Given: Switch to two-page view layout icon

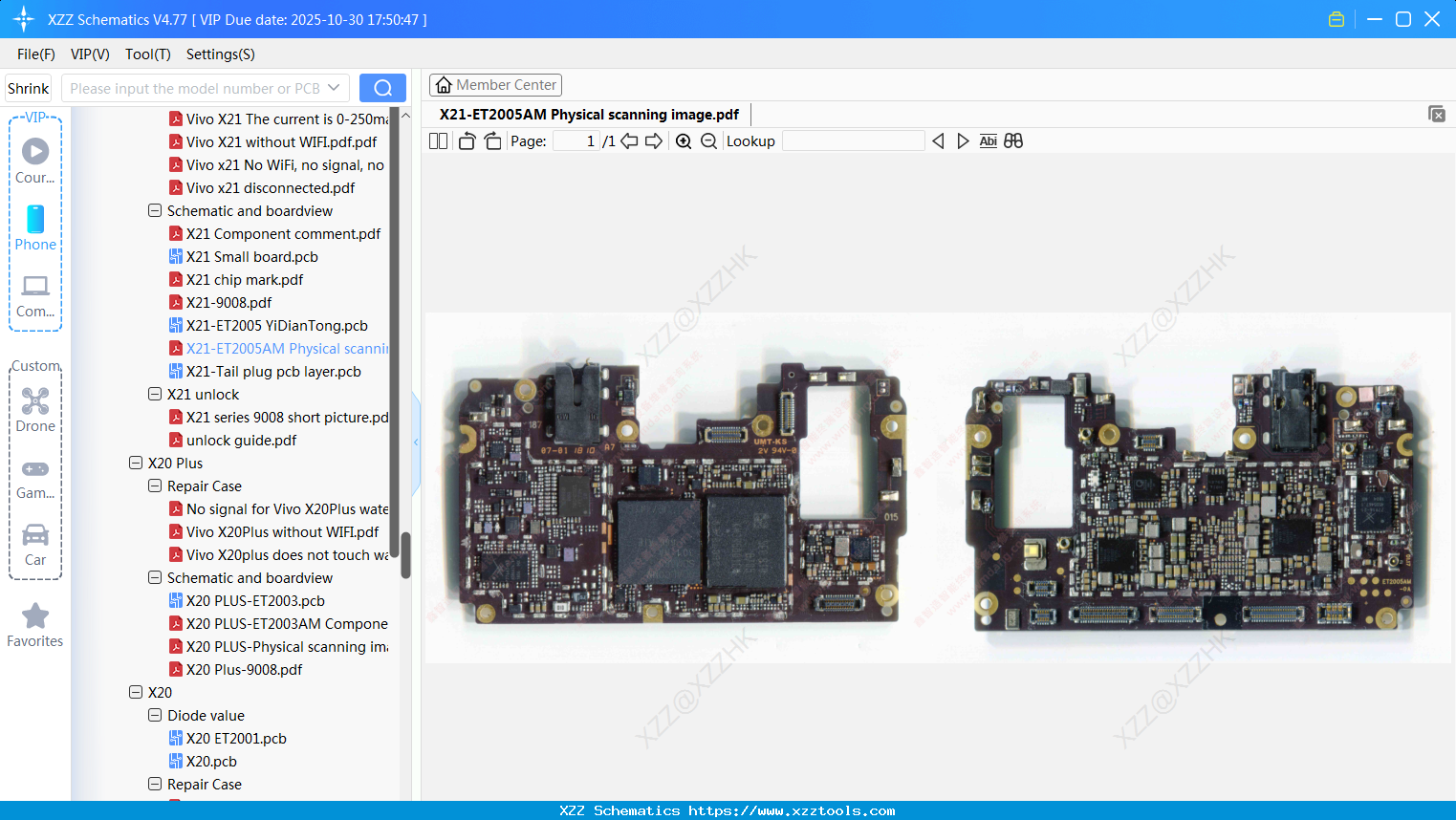Looking at the screenshot, I should coord(437,140).
